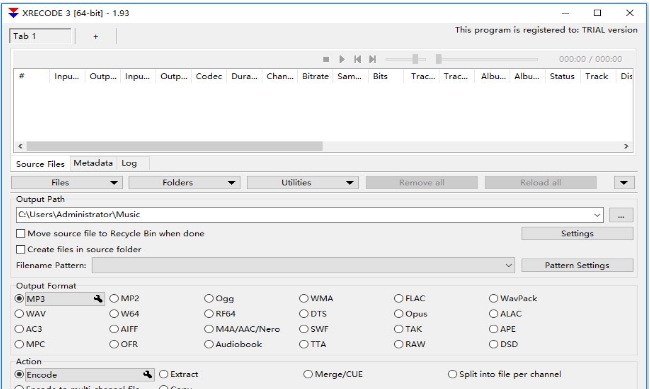This screenshot has height=389, width=650.
Task: Select ALAC output format
Action: 505,314
